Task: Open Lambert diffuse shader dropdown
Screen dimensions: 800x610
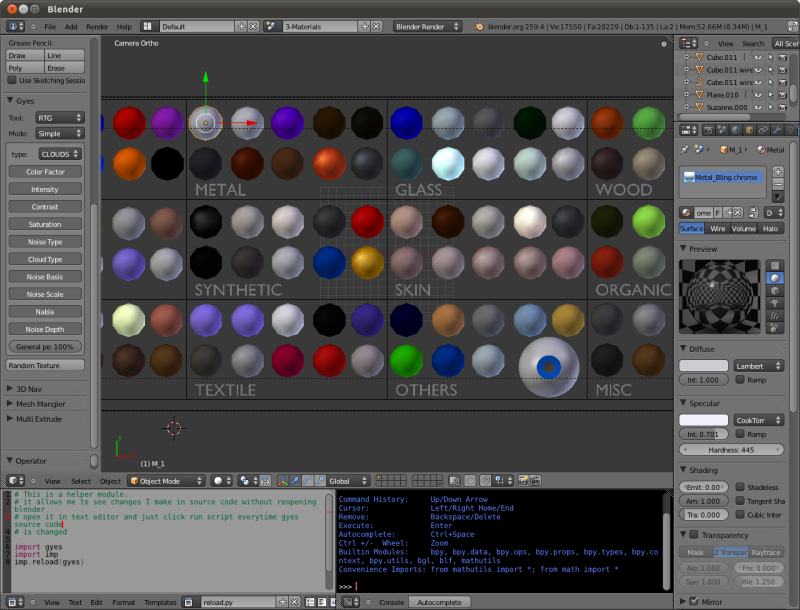Action: point(758,366)
